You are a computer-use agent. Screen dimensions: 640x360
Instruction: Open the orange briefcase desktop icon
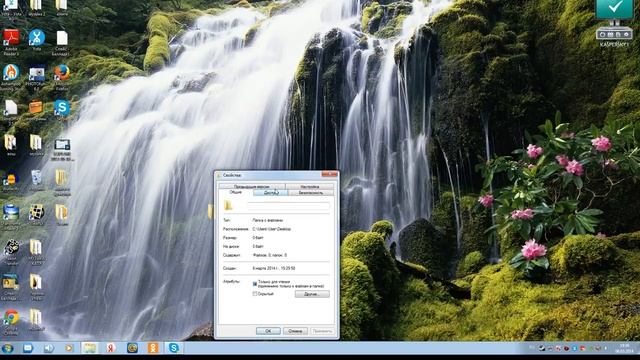[x=36, y=107]
